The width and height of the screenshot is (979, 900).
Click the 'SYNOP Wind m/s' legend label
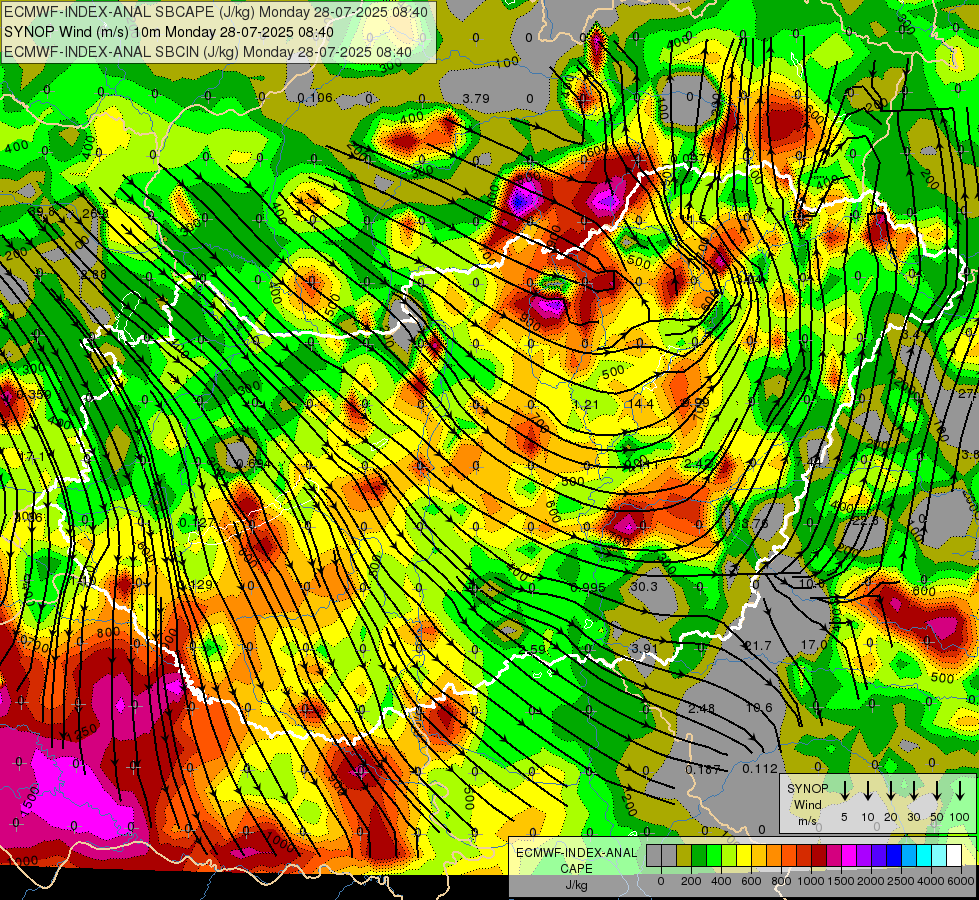pyautogui.click(x=807, y=804)
